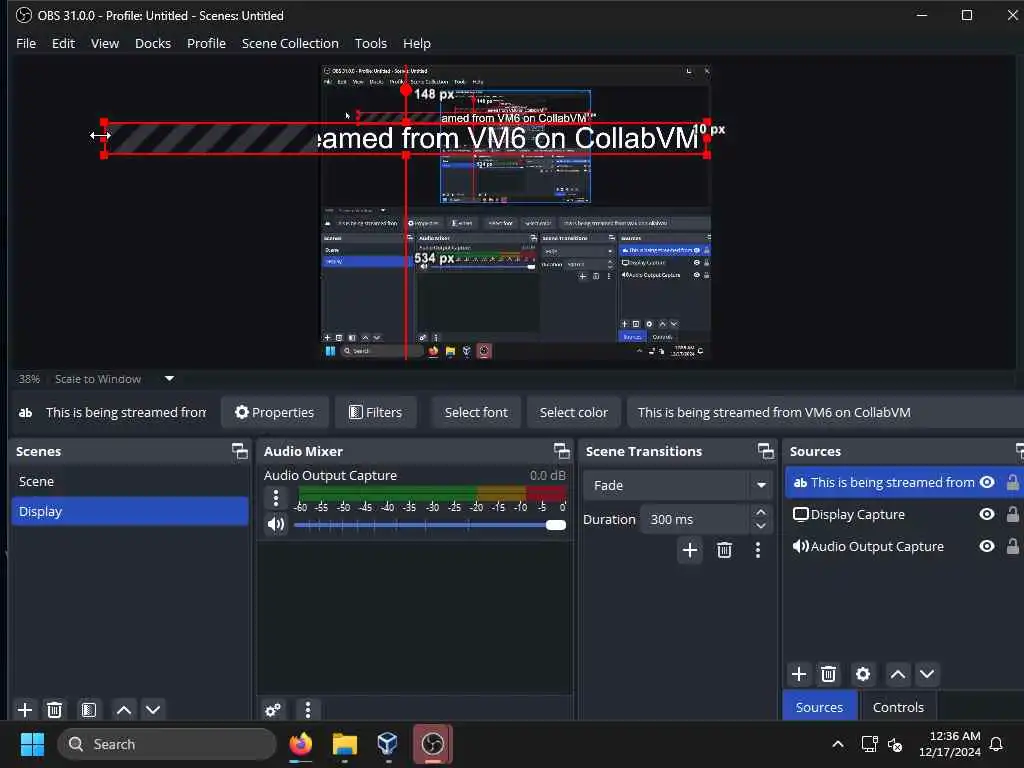Pop out the Scene Transitions dock
The width and height of the screenshot is (1024, 768).
(765, 451)
